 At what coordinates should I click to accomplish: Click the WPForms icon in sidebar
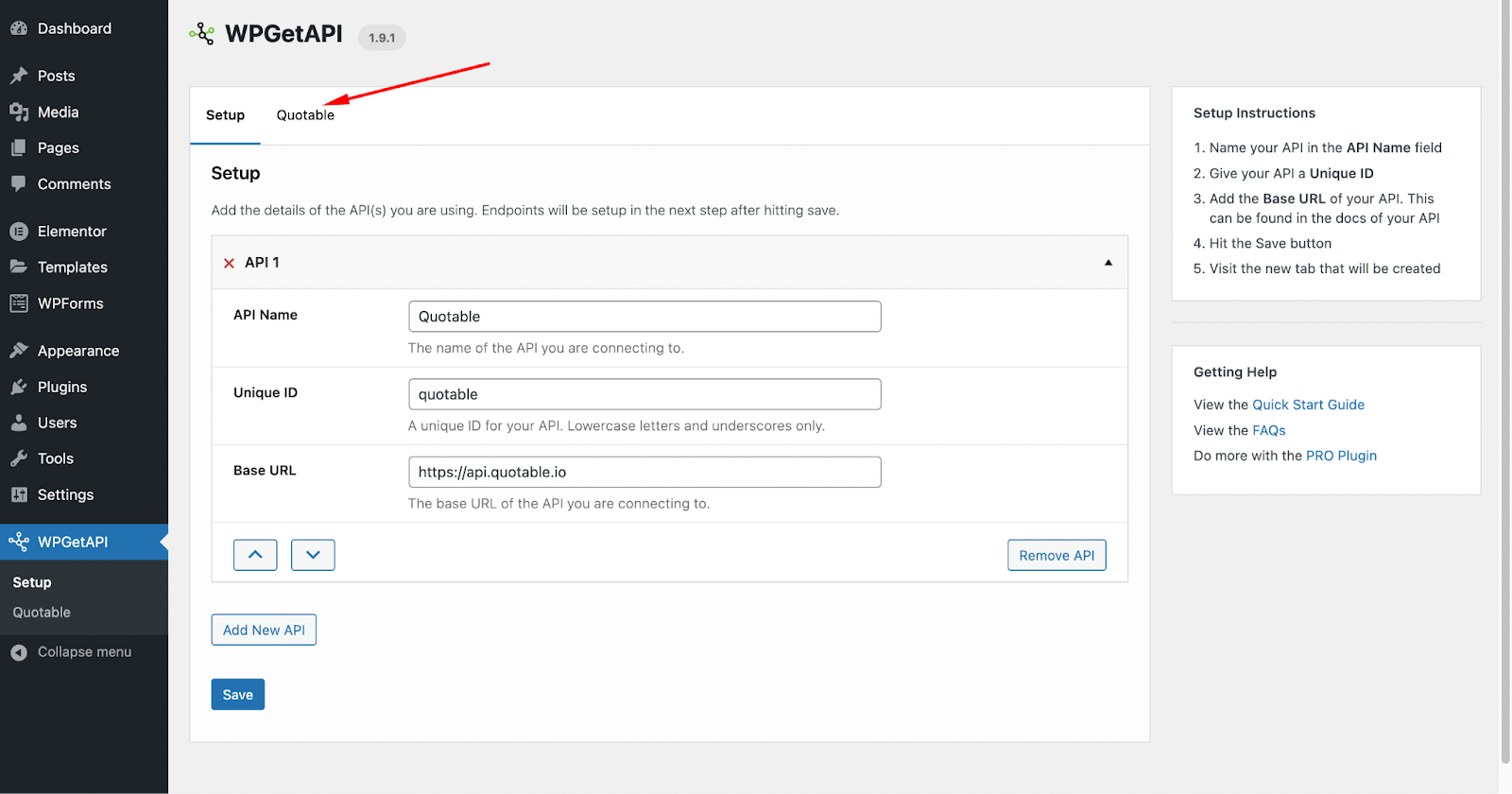pos(19,302)
